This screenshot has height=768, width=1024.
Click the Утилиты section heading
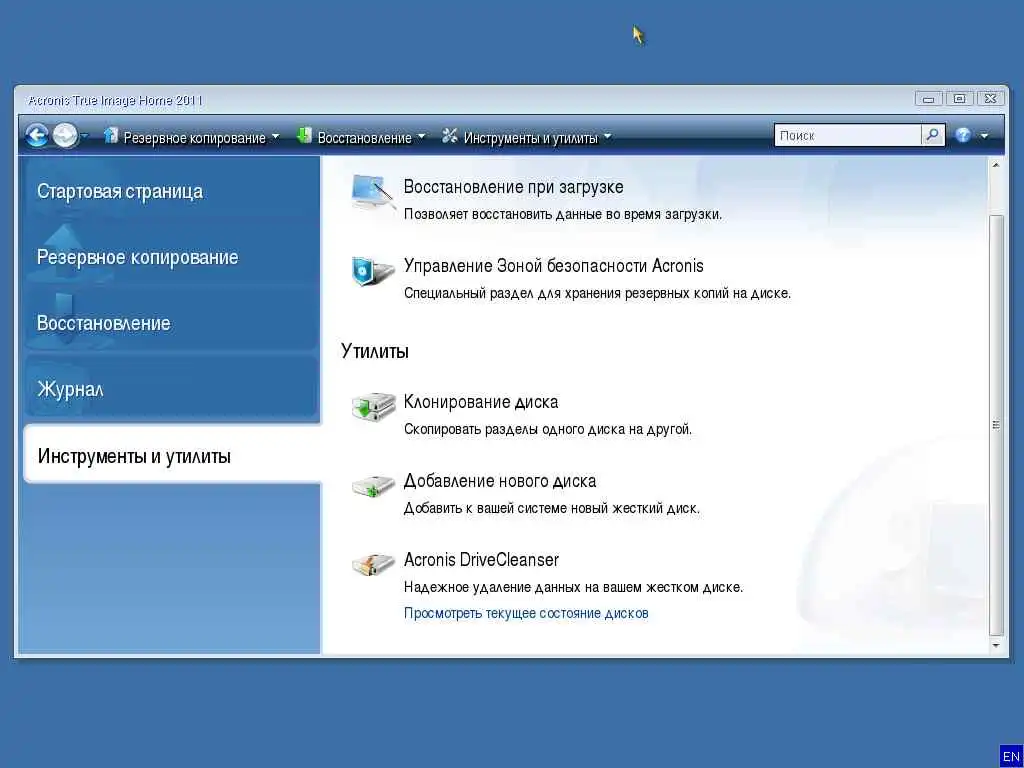374,351
